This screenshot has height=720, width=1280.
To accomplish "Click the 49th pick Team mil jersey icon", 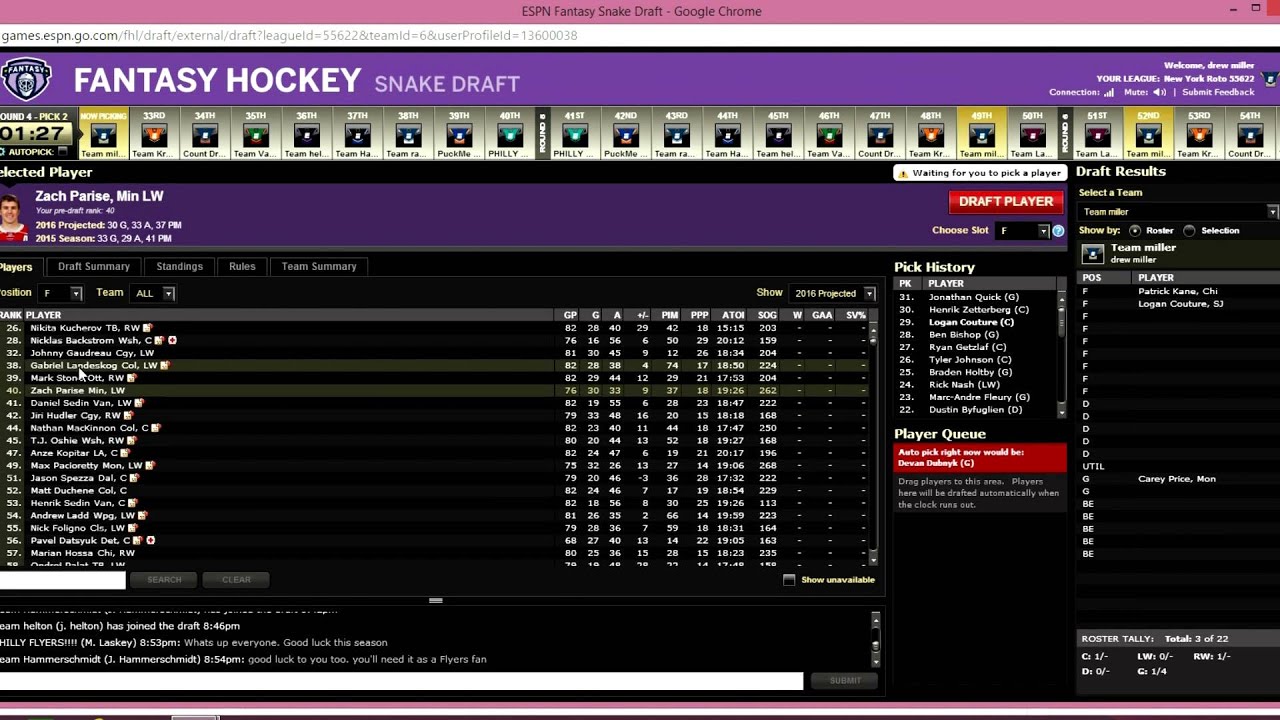I will 981,135.
